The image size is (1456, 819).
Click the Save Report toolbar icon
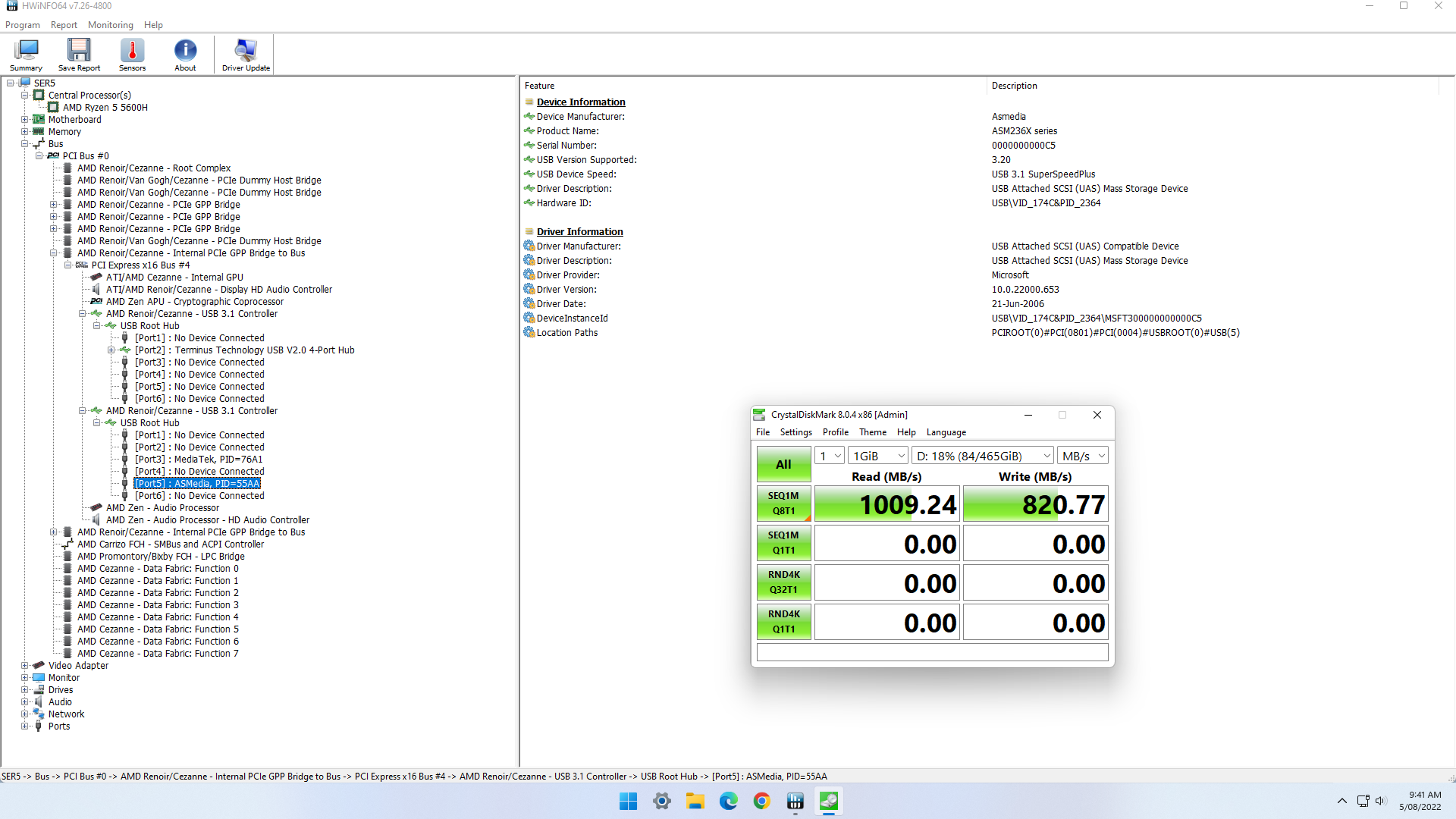coord(79,55)
